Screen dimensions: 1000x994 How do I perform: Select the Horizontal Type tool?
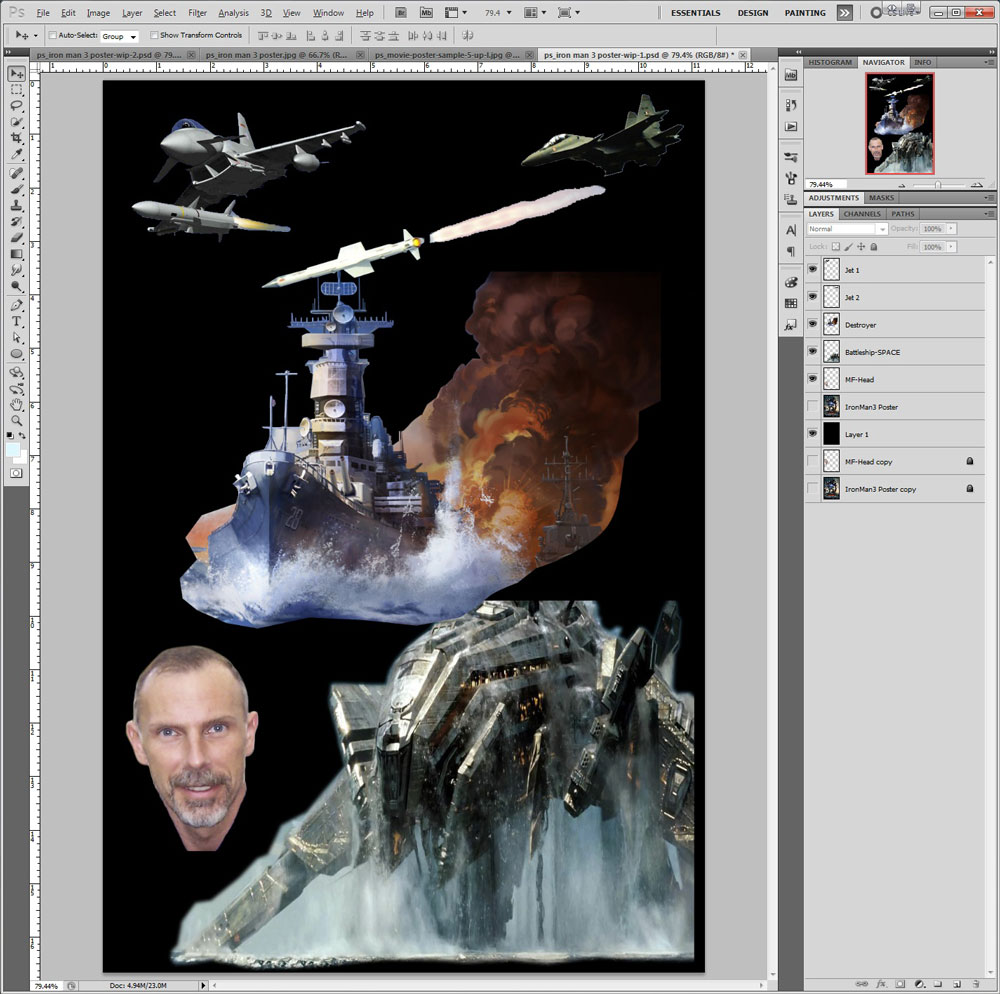click(x=17, y=321)
